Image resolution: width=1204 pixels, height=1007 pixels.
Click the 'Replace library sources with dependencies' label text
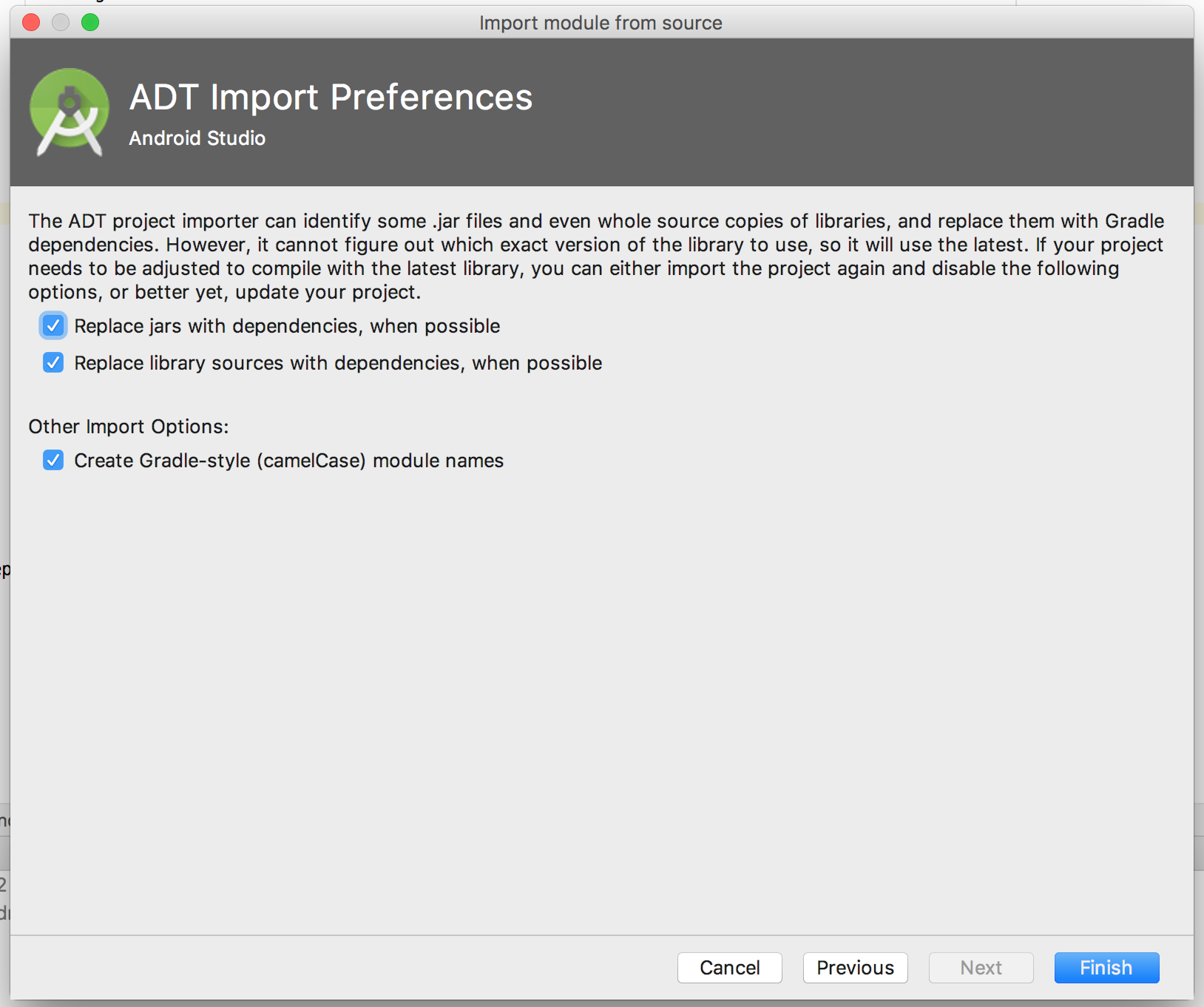[x=338, y=363]
